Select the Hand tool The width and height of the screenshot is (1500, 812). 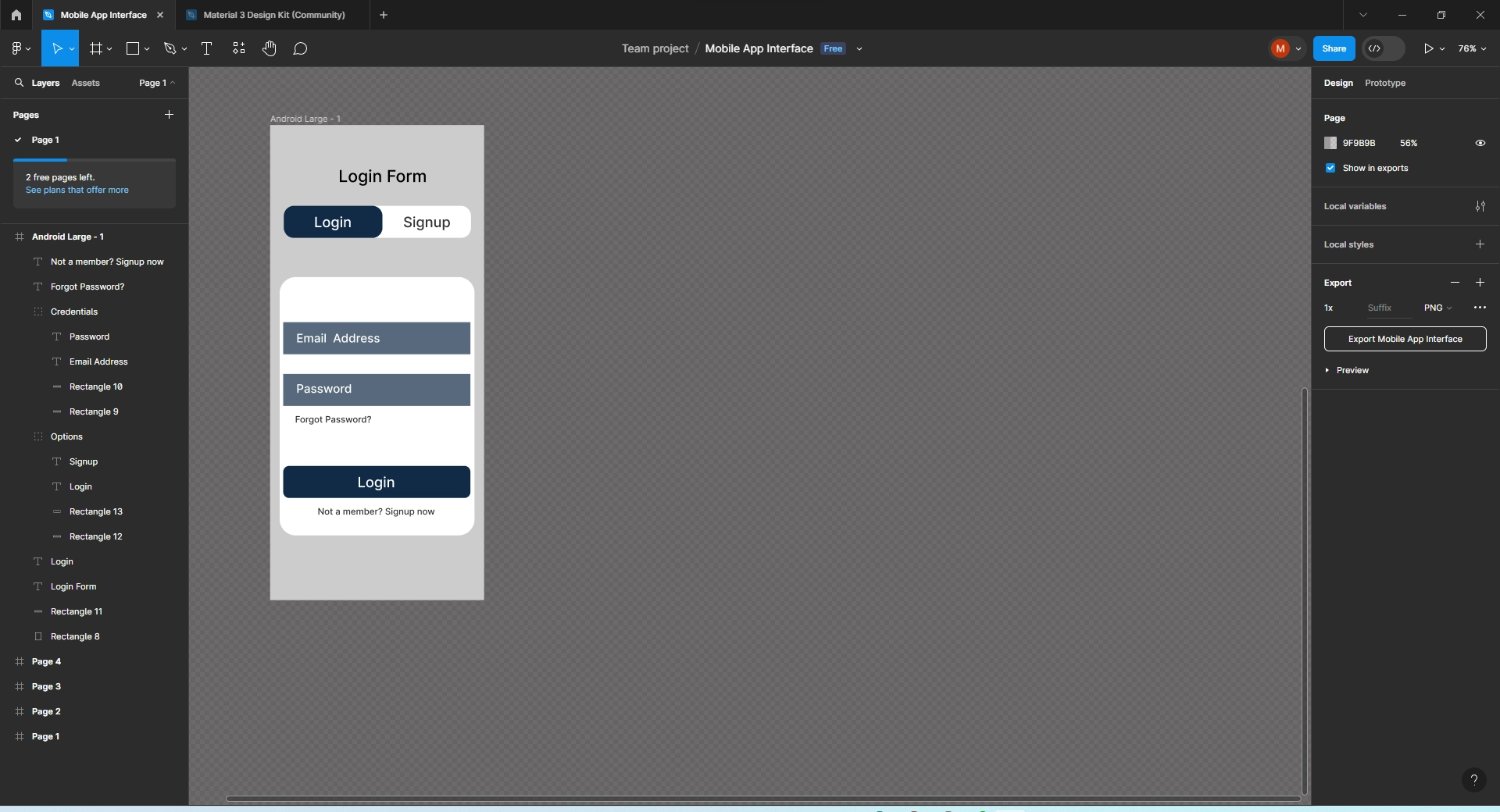click(269, 48)
